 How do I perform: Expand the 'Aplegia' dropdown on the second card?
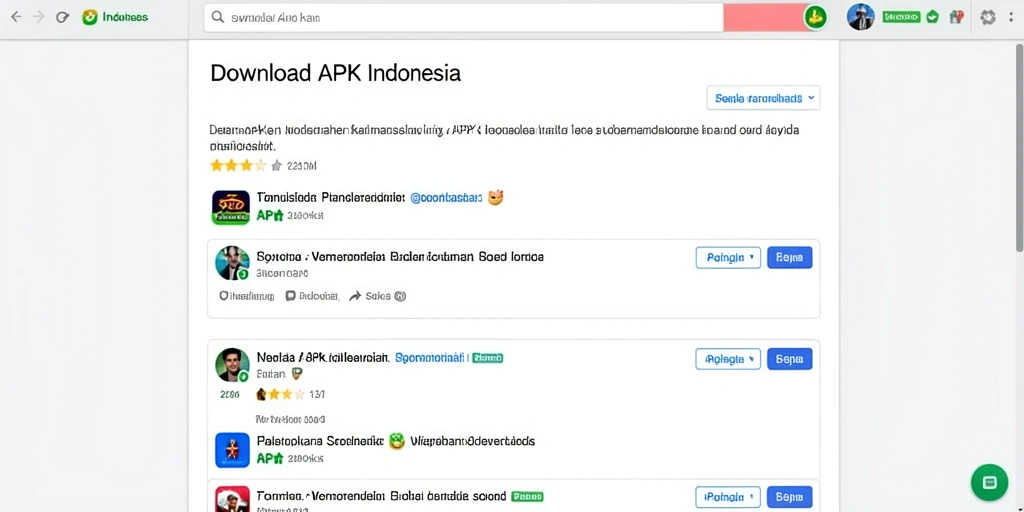pyautogui.click(x=728, y=359)
